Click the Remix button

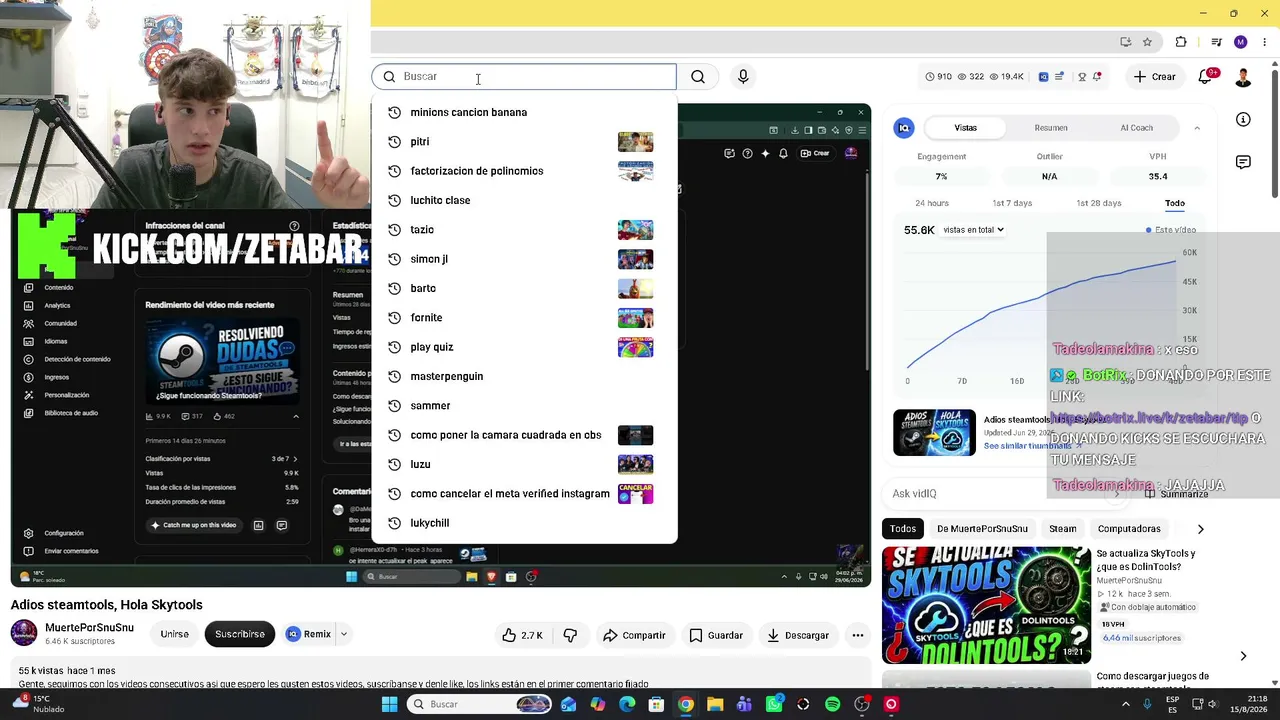coord(309,635)
